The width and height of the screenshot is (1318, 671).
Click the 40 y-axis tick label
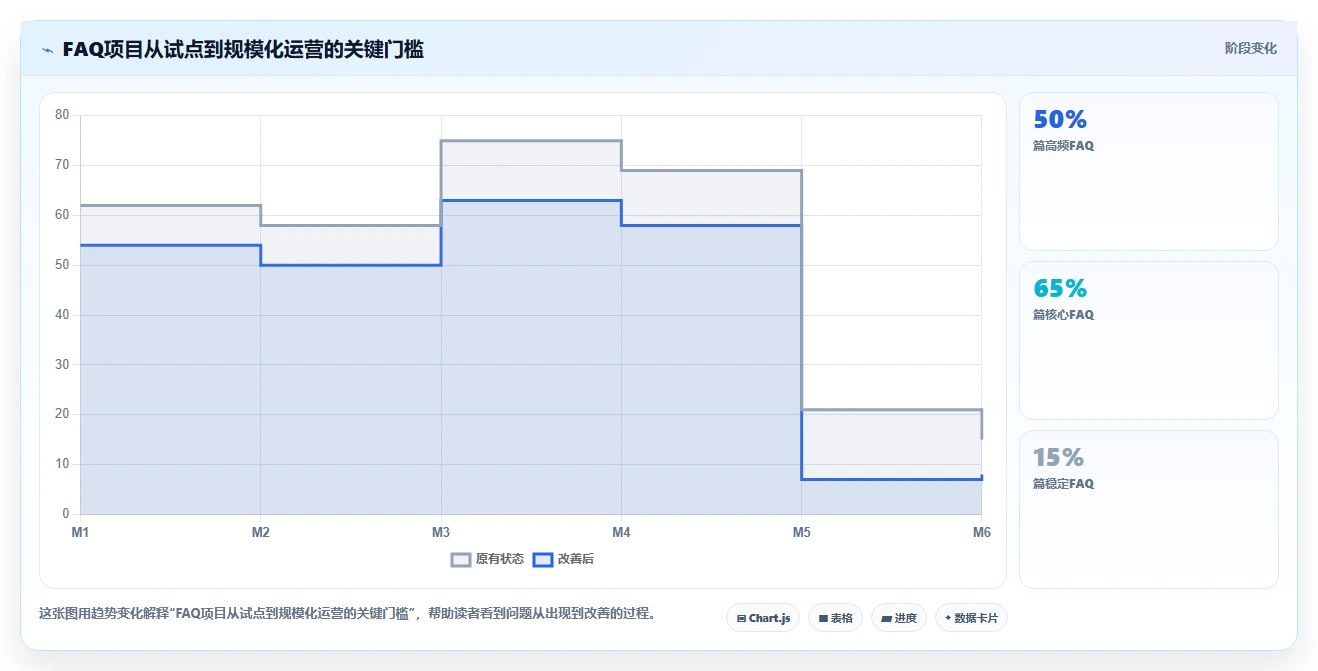[x=62, y=315]
